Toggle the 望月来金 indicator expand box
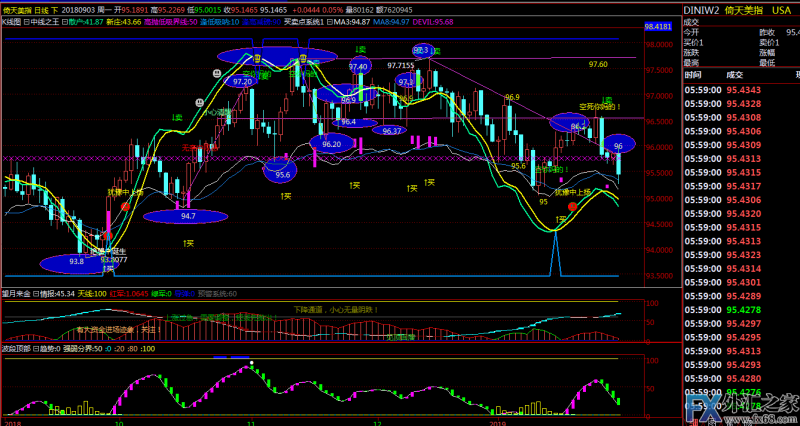The height and width of the screenshot is (426, 800). click(x=5, y=293)
